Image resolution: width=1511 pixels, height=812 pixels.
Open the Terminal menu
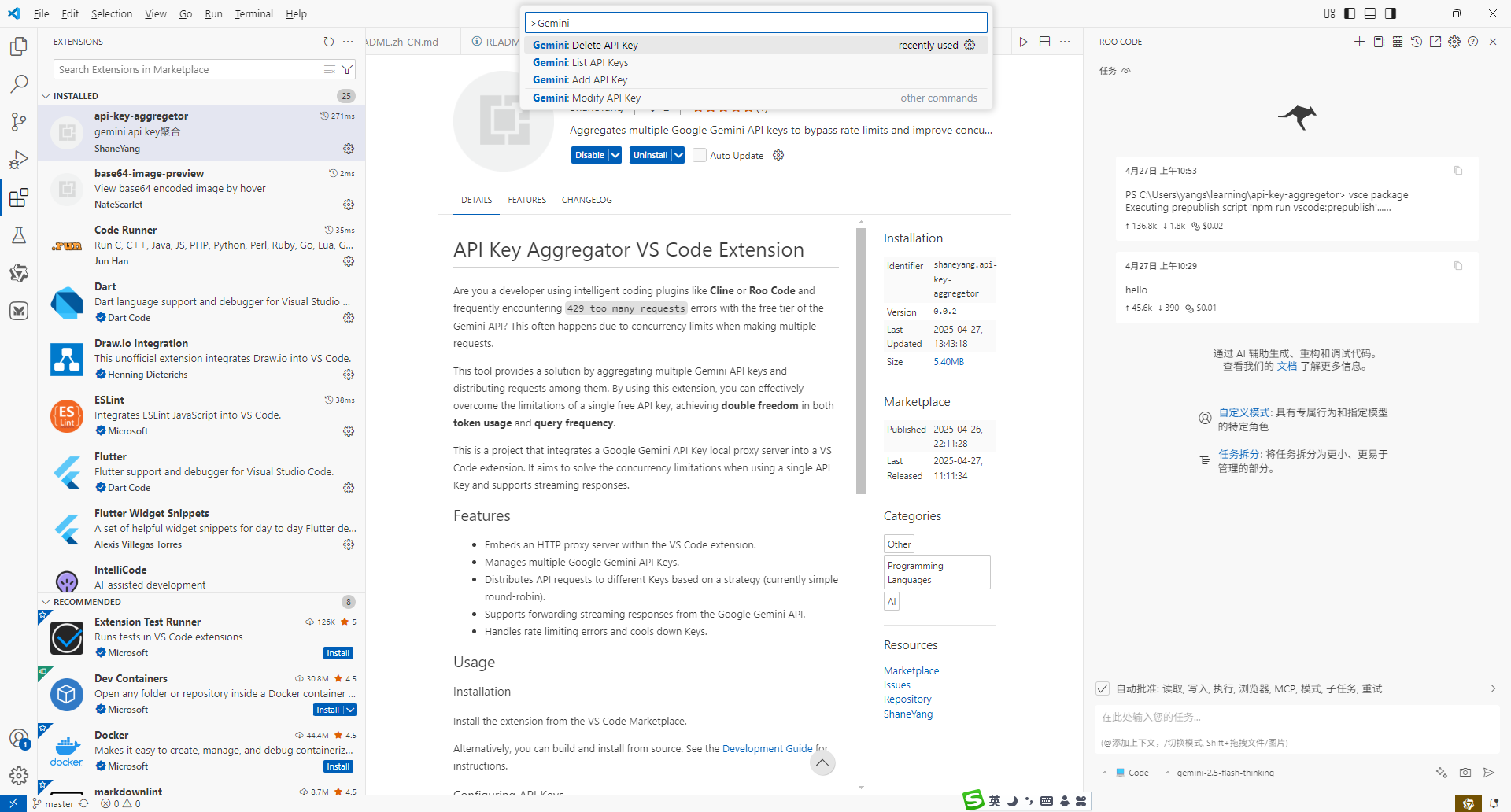(x=253, y=13)
